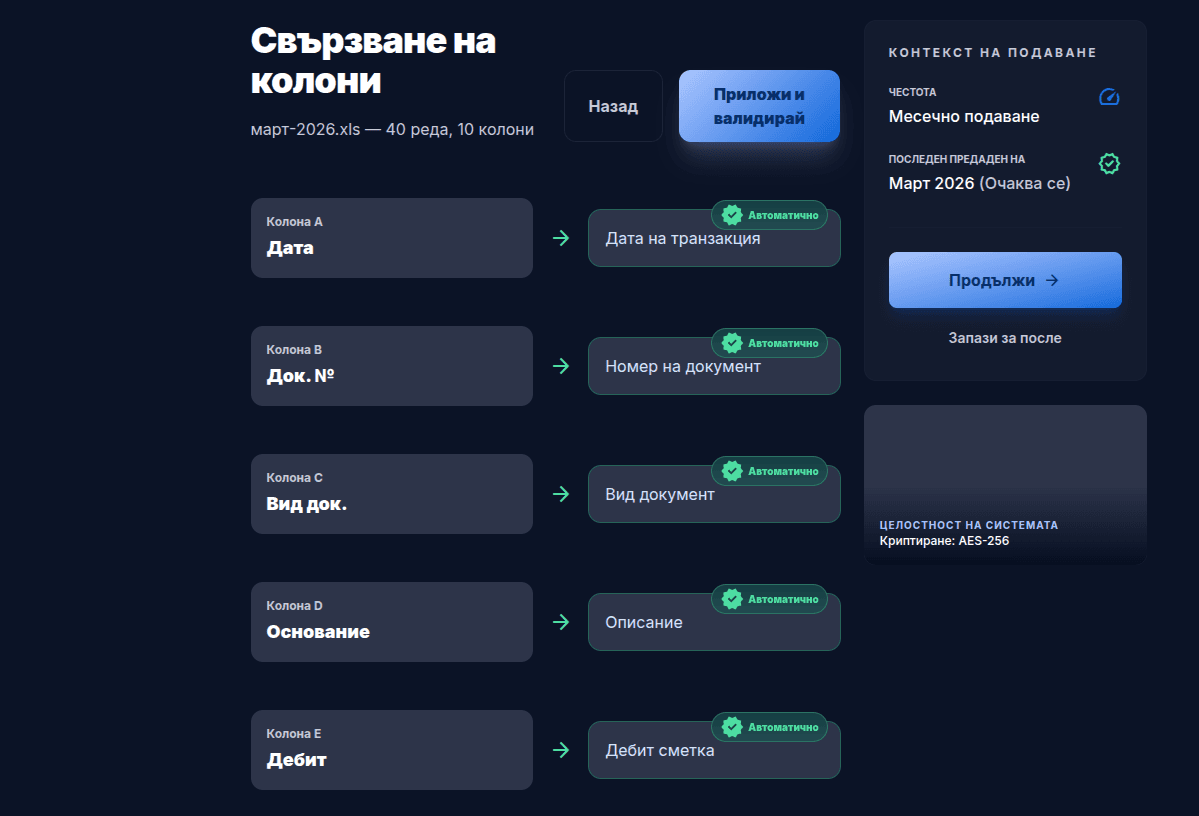Screen dimensions: 1199x816
Task: Select the Колона C Вид док. source card
Action: pos(392,494)
